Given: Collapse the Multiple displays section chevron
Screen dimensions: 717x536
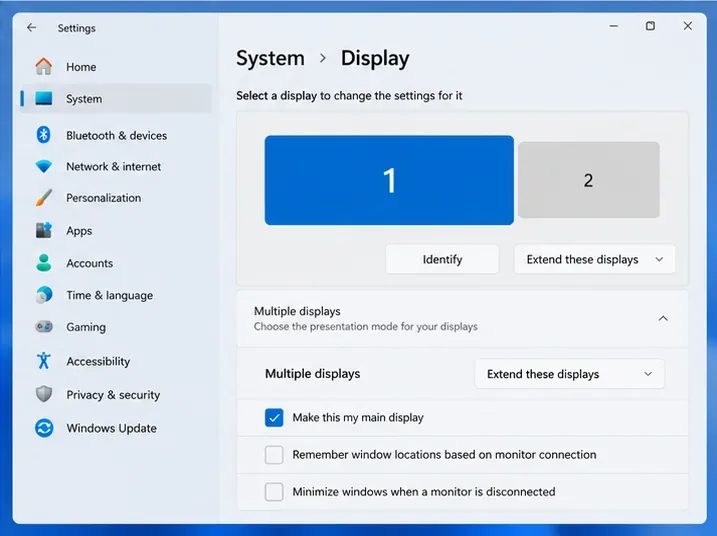Looking at the screenshot, I should pos(663,318).
